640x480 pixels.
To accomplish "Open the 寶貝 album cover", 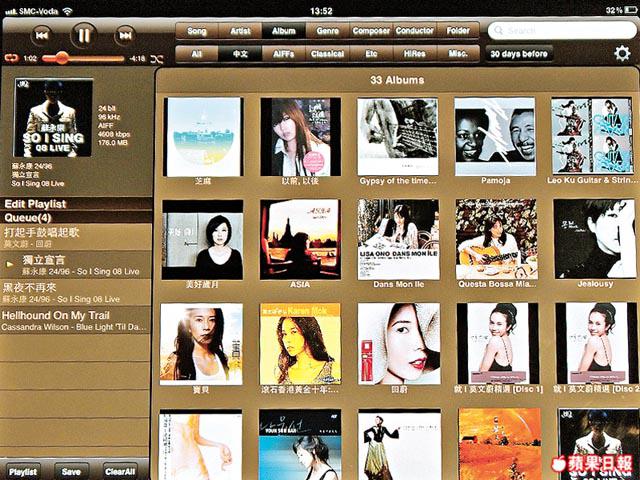I will [x=201, y=344].
